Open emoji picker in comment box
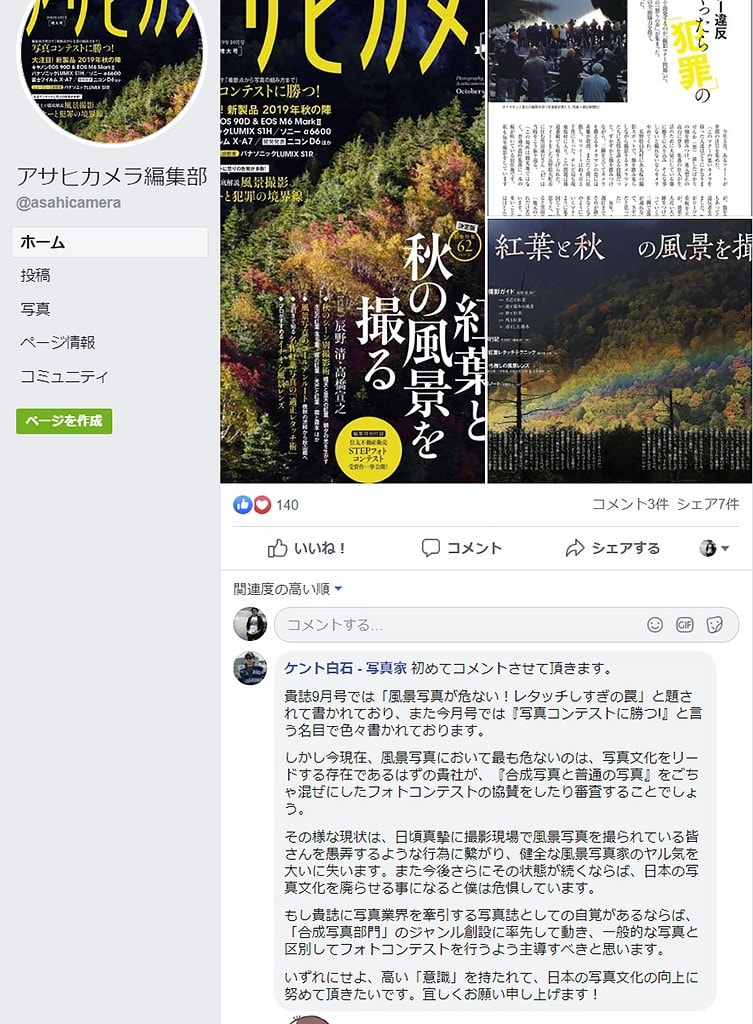Screen dimensions: 753x1024 coord(654,625)
